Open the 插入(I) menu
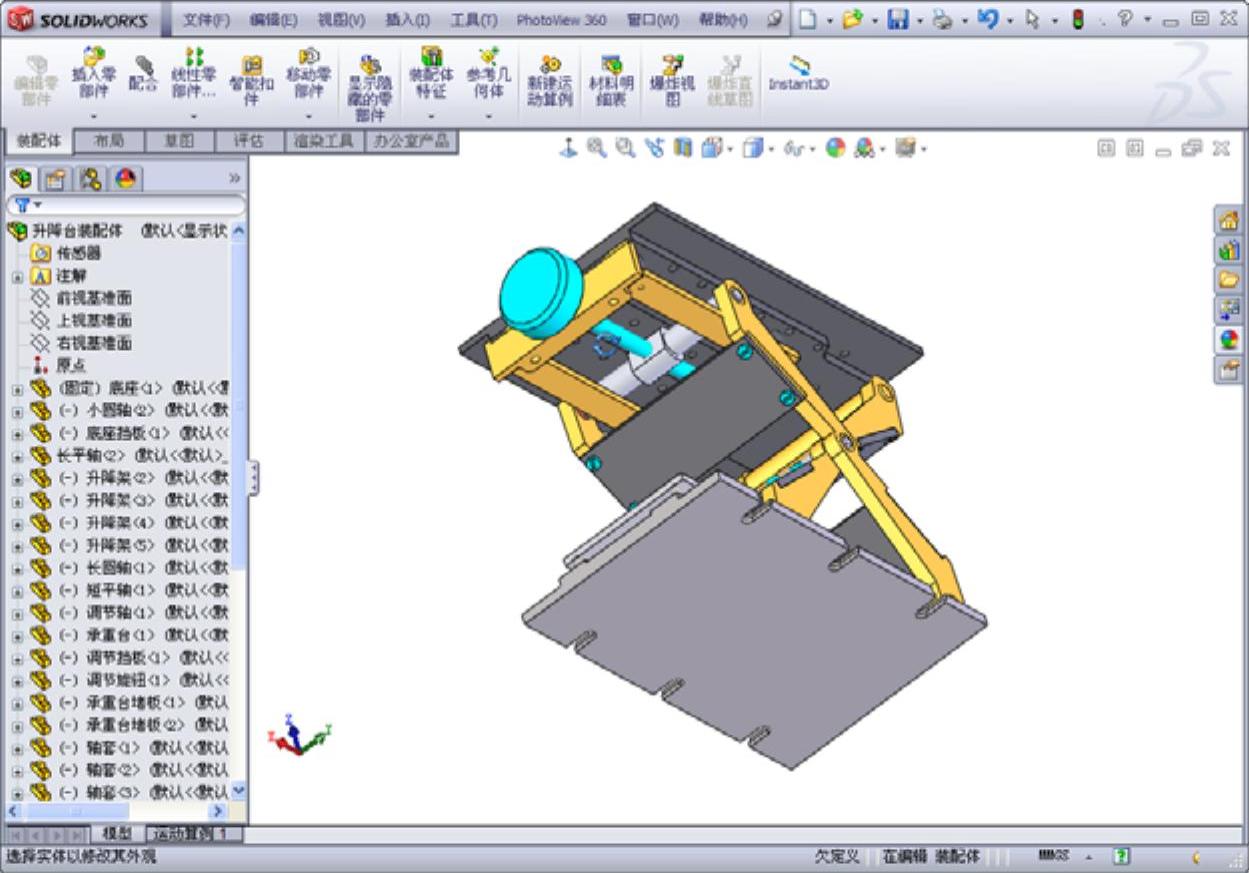This screenshot has width=1249, height=873. (407, 20)
